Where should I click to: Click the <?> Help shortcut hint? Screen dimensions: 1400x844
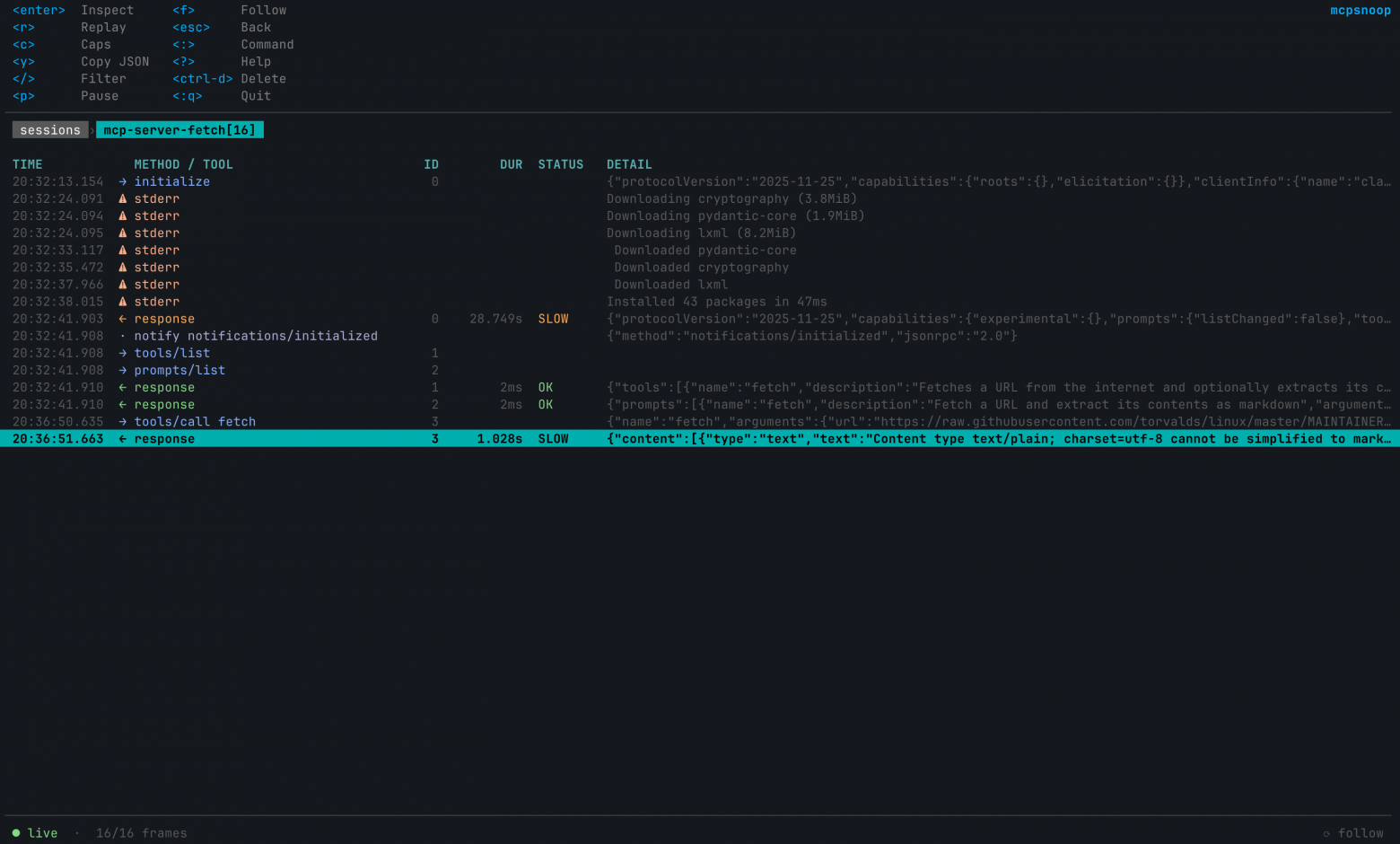click(x=222, y=61)
